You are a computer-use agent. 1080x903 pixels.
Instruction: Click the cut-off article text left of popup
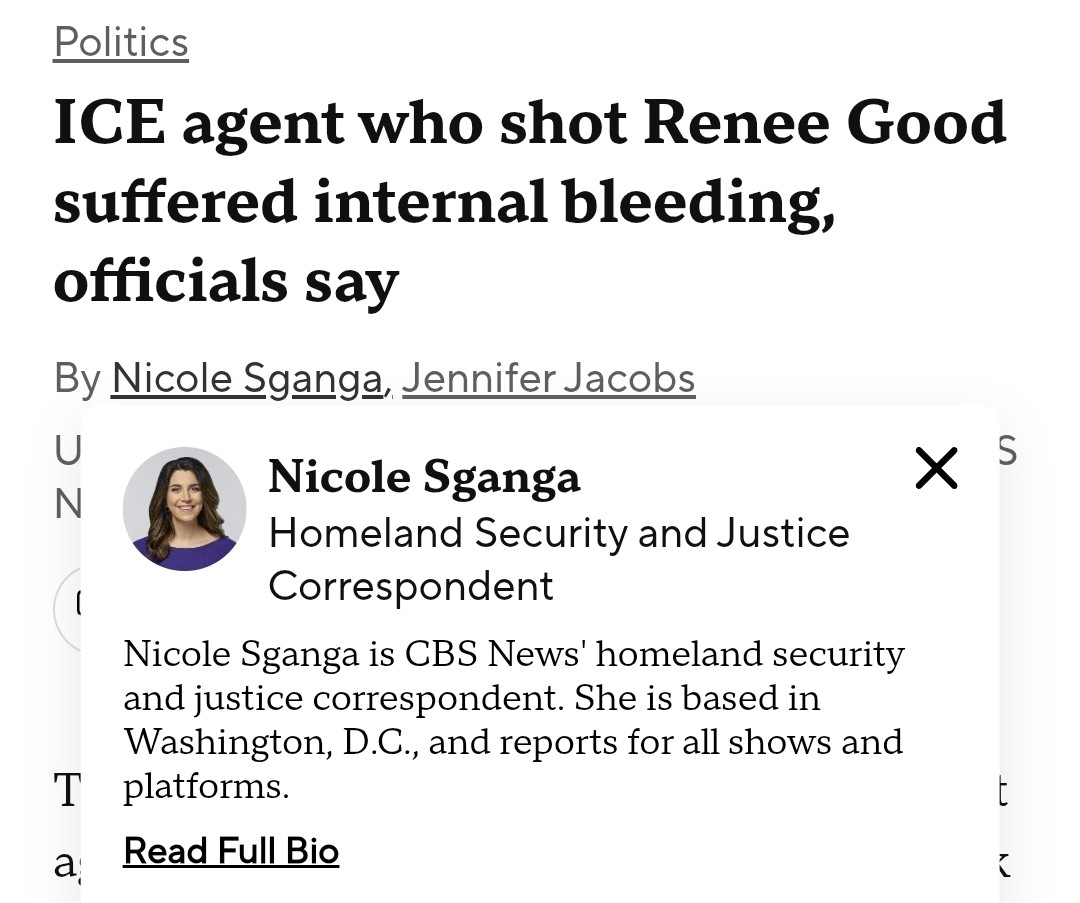(x=66, y=790)
